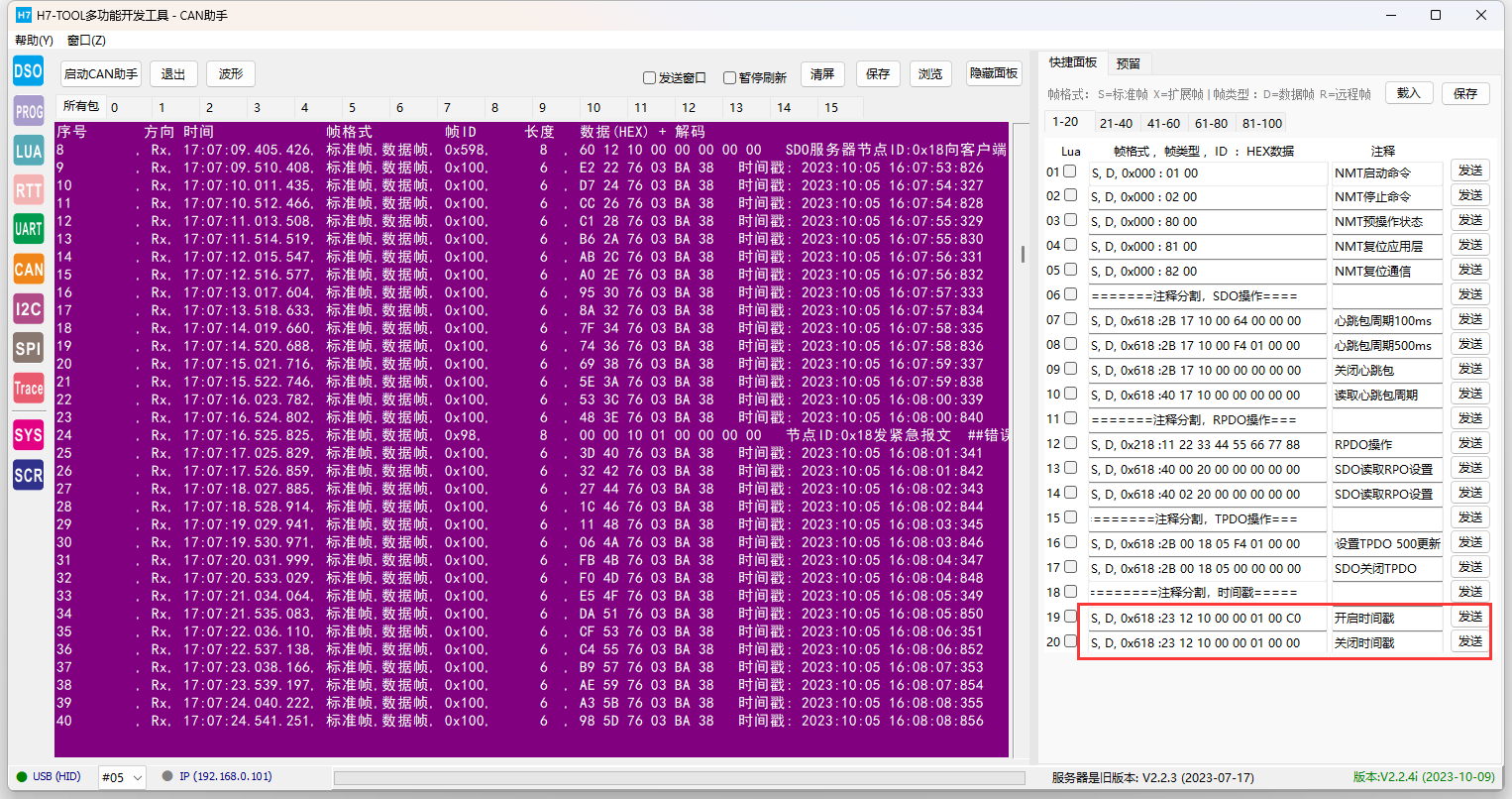Switch to the 预留 tab
The height and width of the screenshot is (799, 1512).
1128,63
